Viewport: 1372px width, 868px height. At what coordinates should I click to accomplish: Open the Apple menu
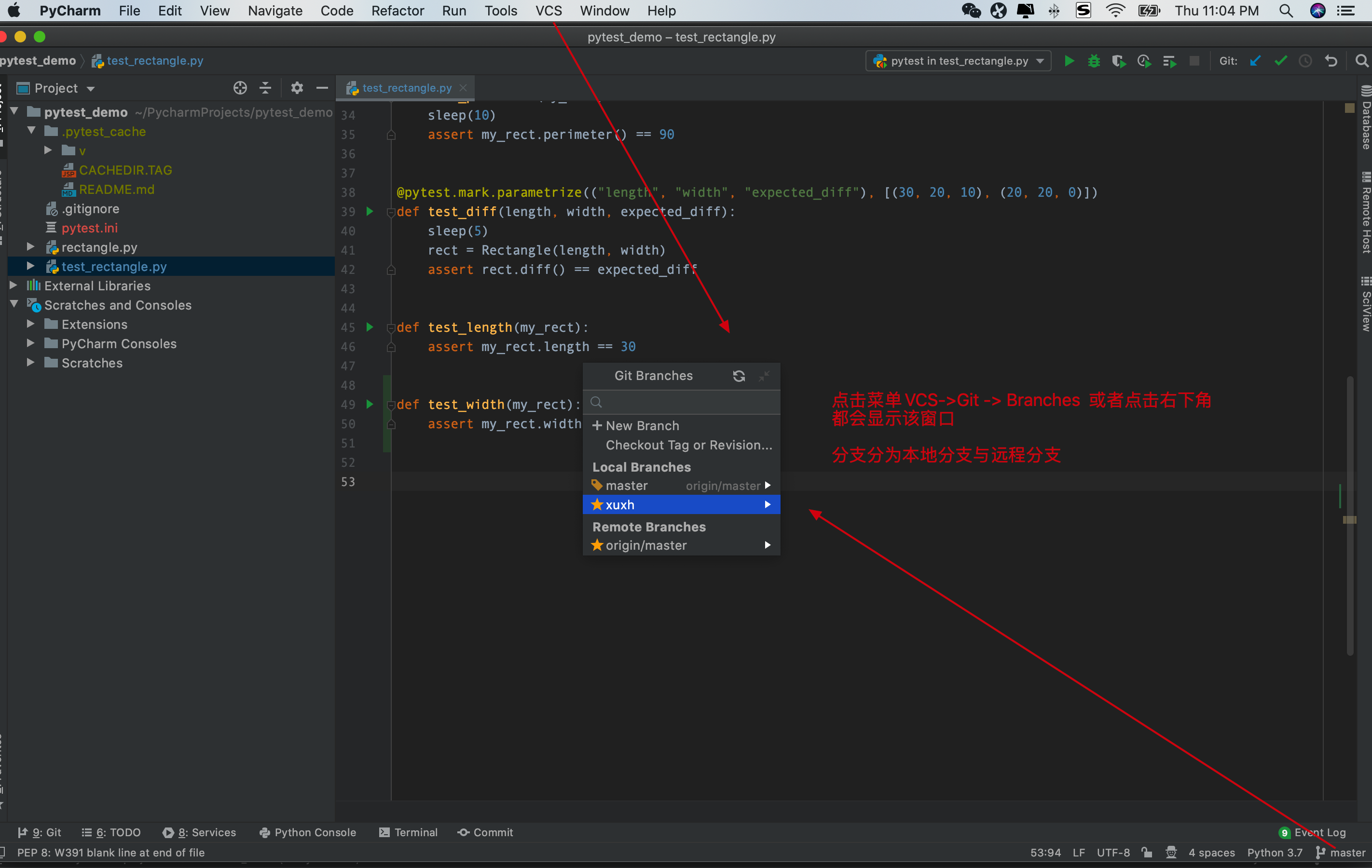coord(14,11)
